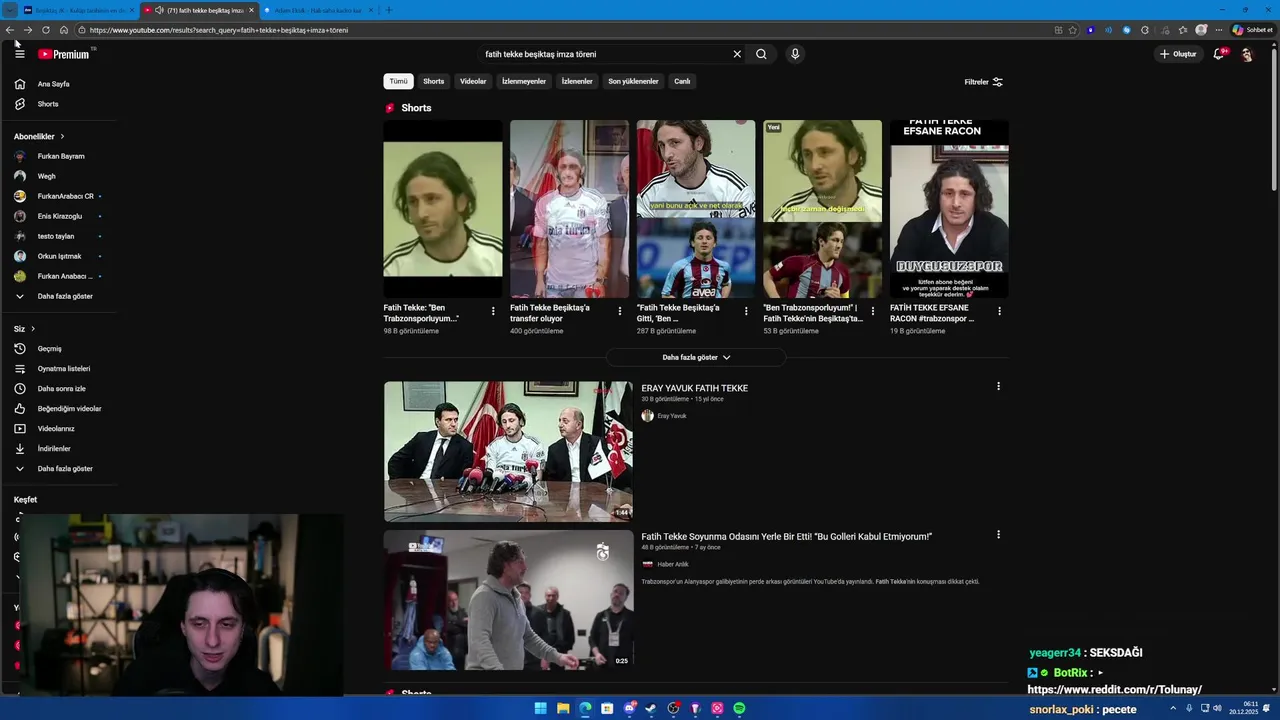This screenshot has width=1280, height=720.
Task: Open the notifications bell
Action: tap(1218, 54)
